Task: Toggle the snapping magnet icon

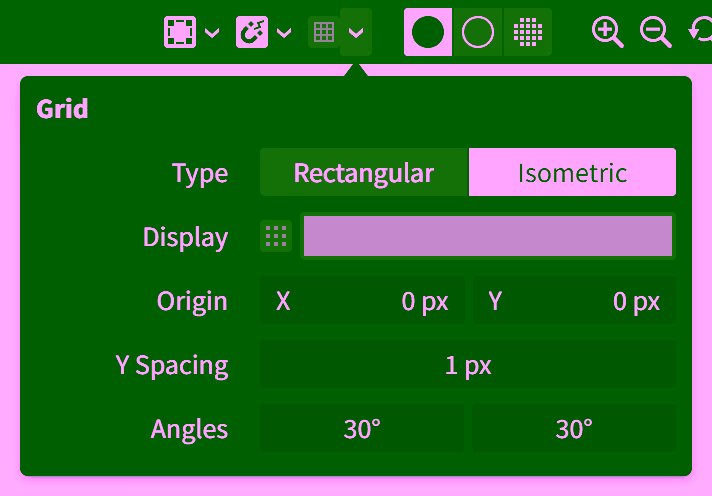Action: pos(252,32)
